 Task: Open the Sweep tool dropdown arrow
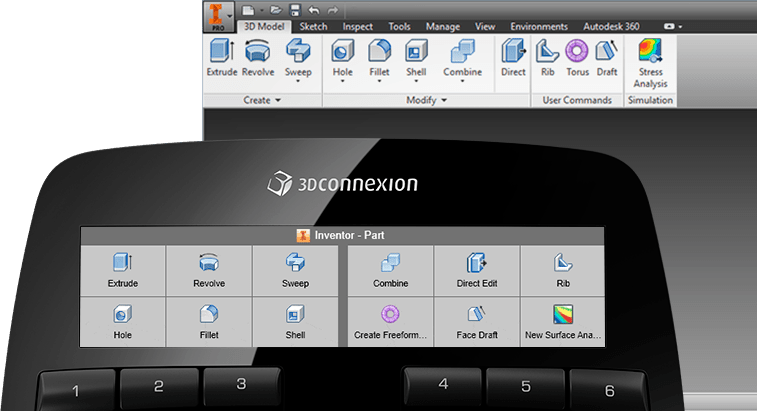(298, 82)
